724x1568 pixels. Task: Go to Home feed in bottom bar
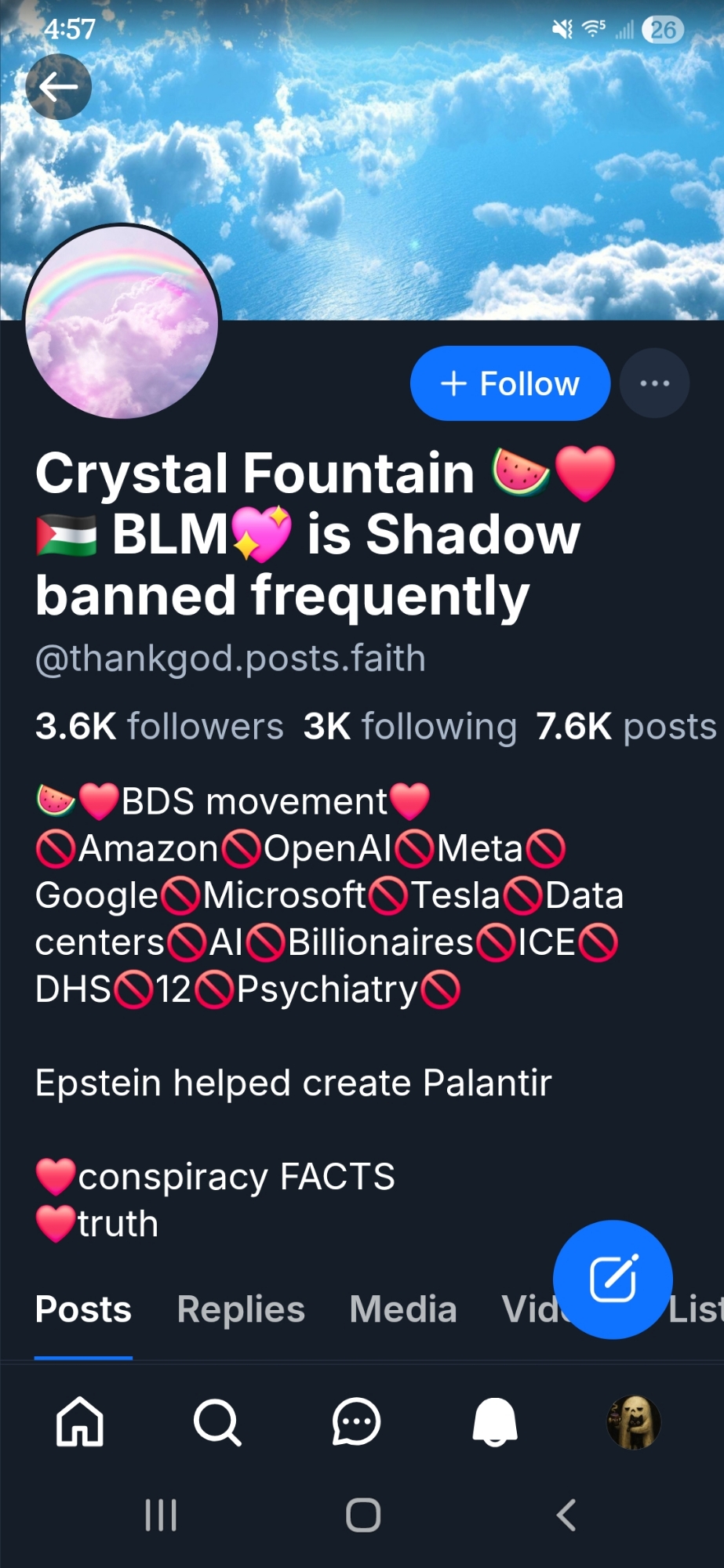point(80,1421)
